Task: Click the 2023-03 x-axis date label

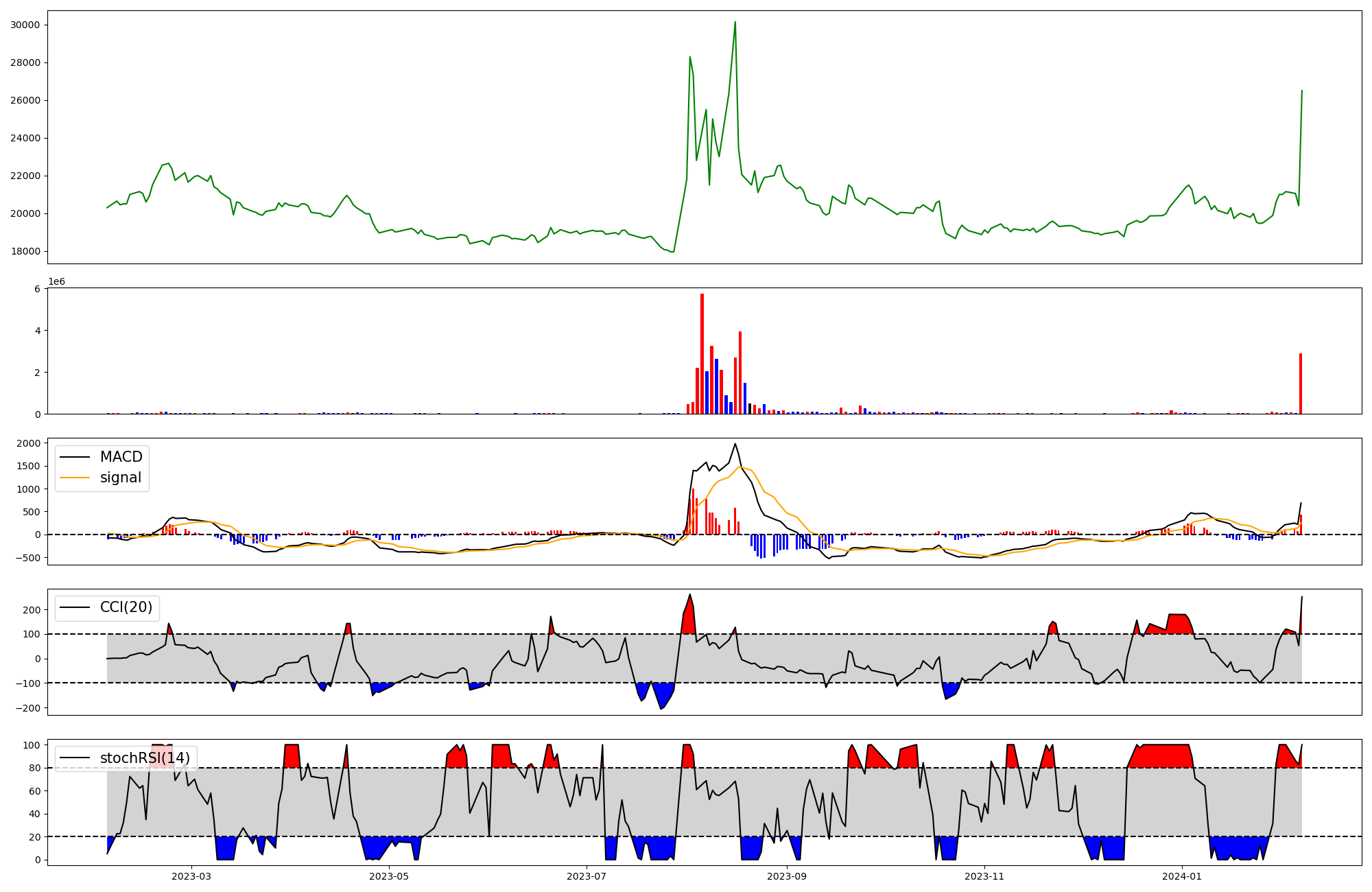Action: click(x=191, y=876)
